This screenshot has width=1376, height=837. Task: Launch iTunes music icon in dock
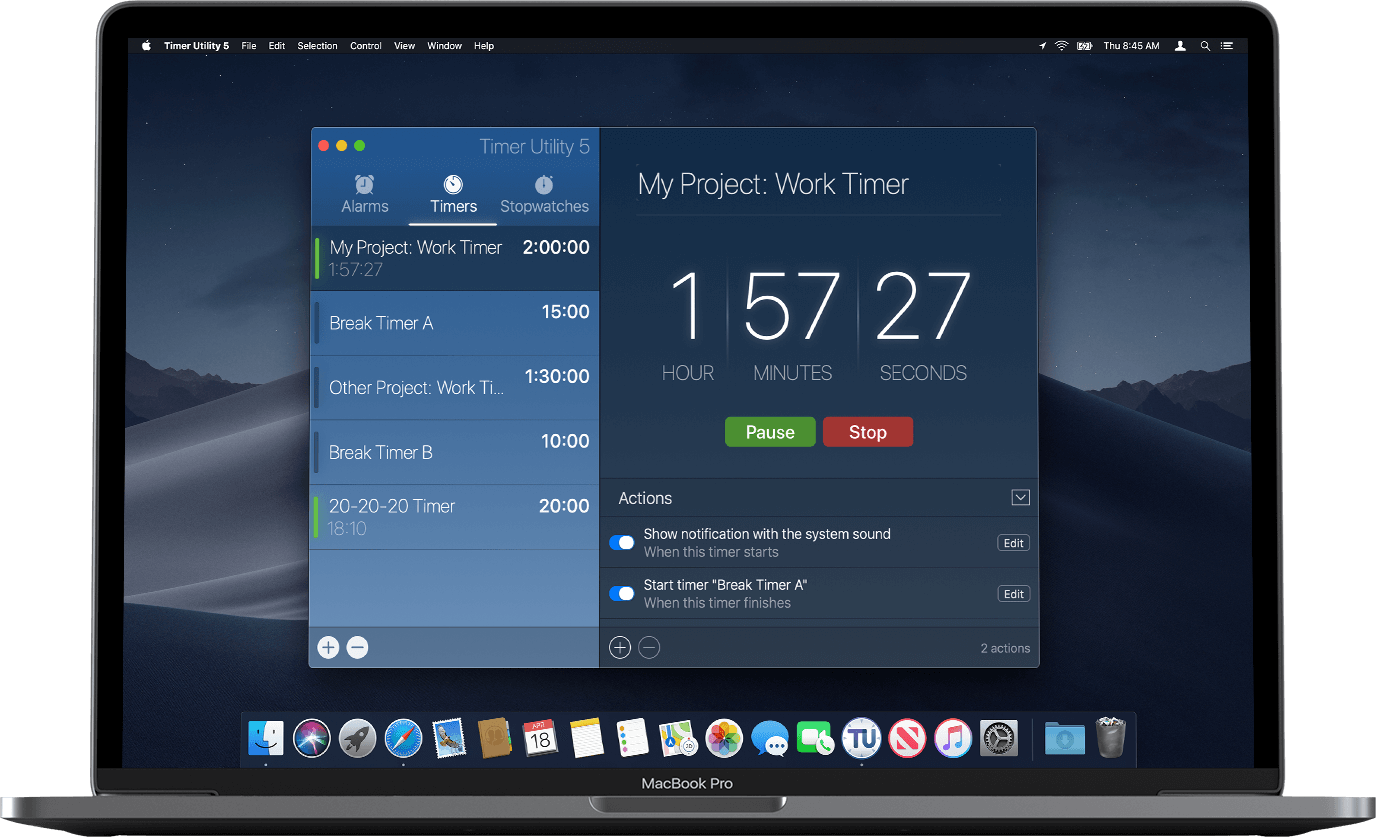tap(953, 739)
